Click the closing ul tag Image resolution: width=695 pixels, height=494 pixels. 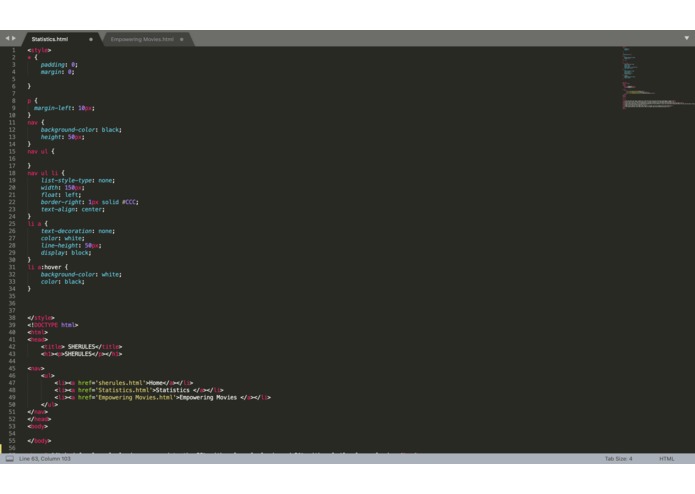tap(49, 405)
